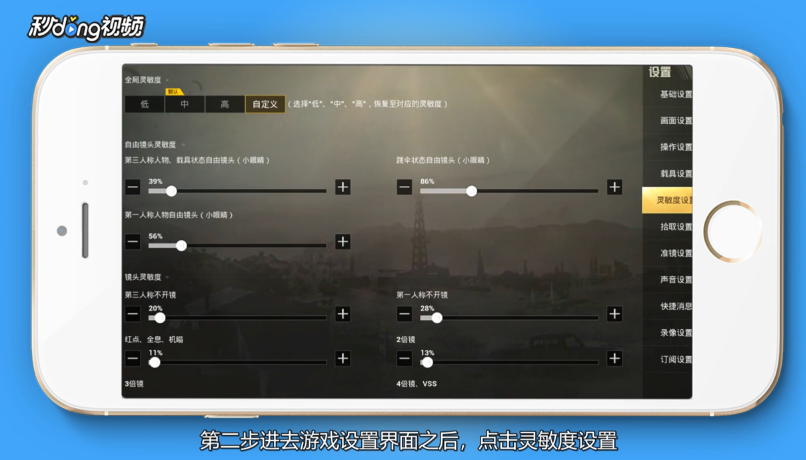Click the 28% first-person no-scope slider

coord(509,318)
